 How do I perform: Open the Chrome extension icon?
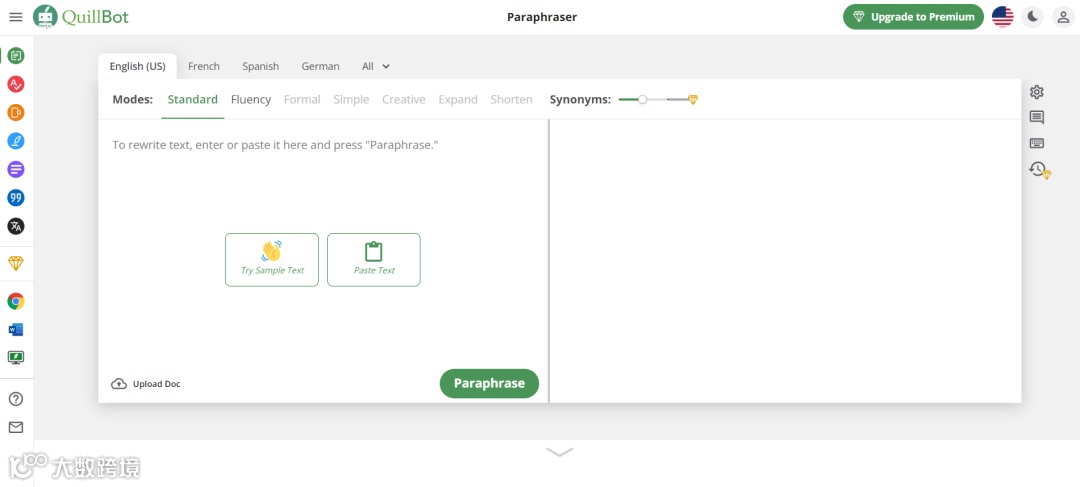point(16,301)
